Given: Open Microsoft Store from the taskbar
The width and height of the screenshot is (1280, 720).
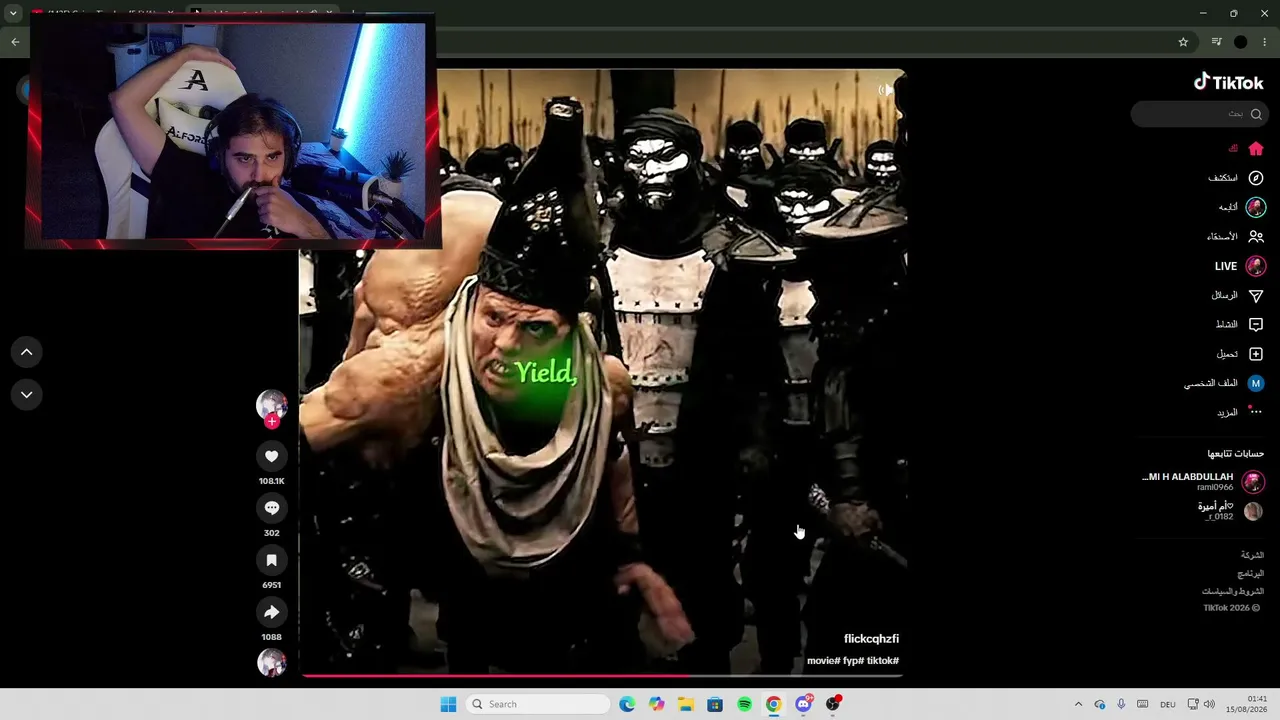Looking at the screenshot, I should tap(715, 704).
